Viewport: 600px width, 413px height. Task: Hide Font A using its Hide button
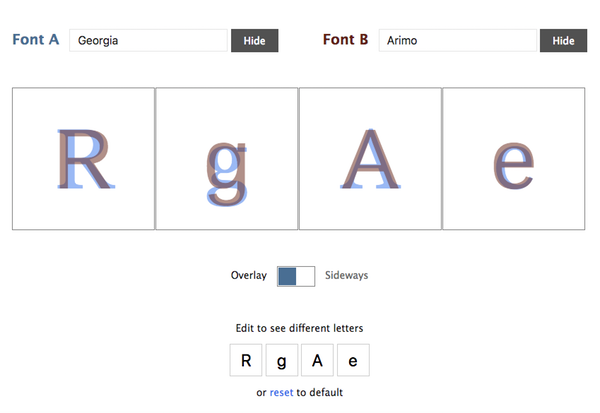point(254,40)
